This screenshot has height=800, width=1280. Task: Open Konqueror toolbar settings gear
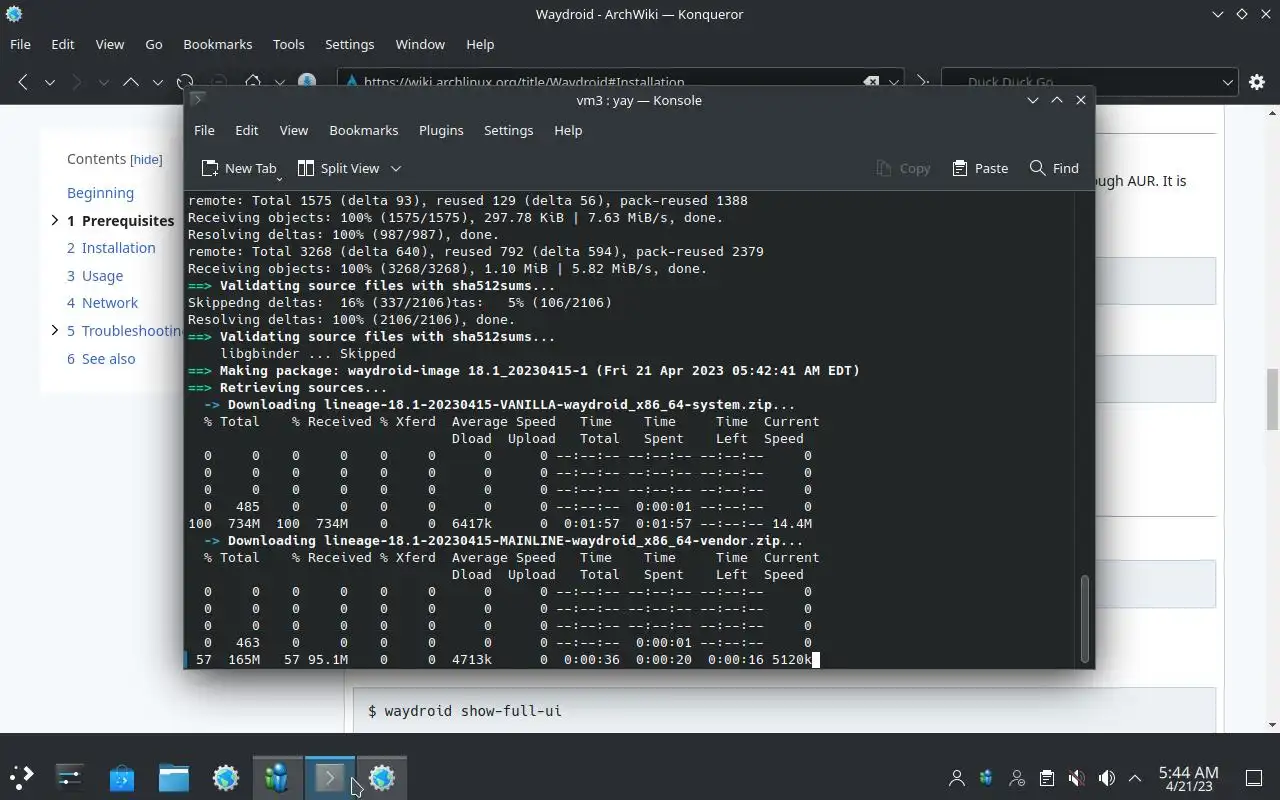(x=1257, y=82)
